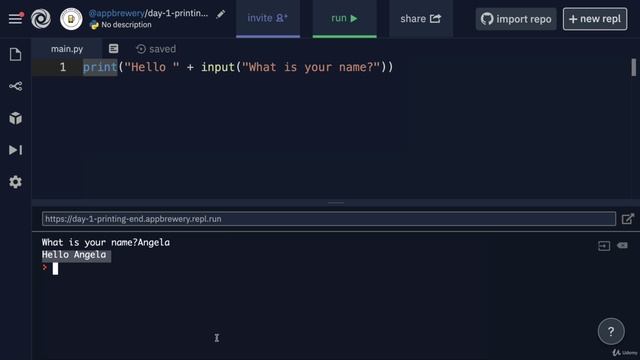Click the code formatter icon beside main.py

point(113,49)
